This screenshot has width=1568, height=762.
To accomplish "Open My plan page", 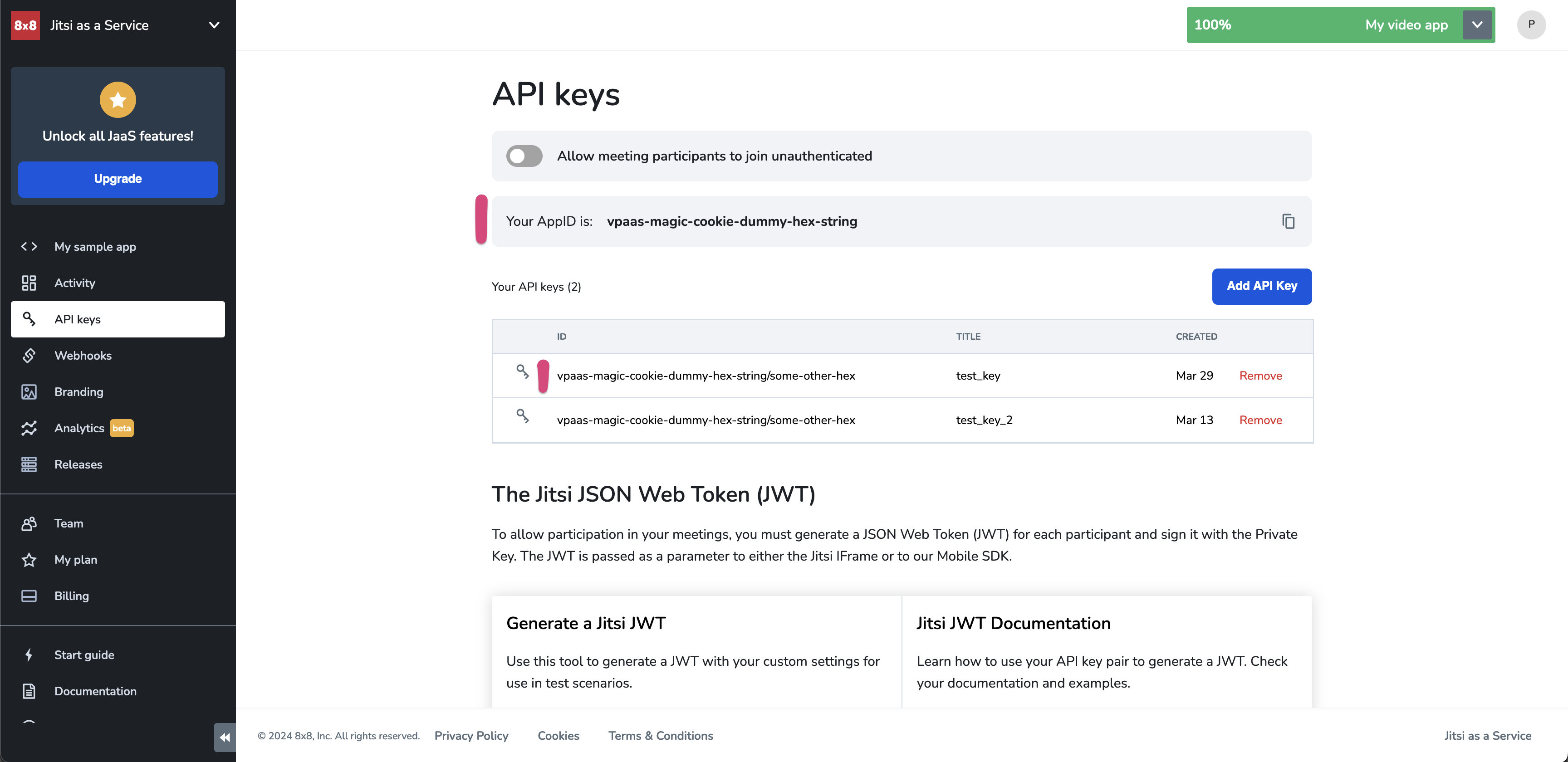I will 118,560.
